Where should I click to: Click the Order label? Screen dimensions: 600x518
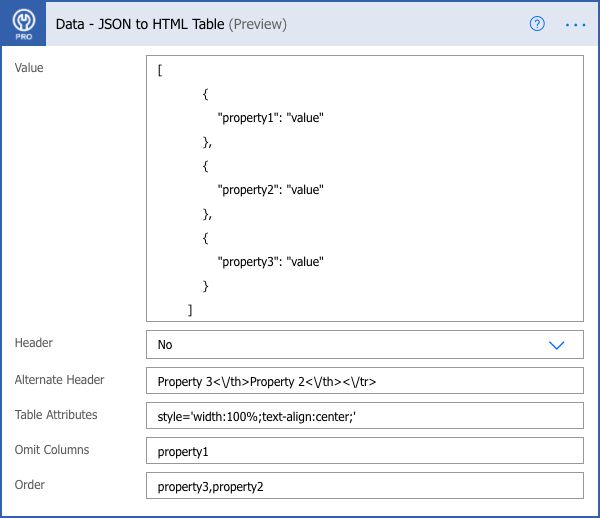coord(30,485)
